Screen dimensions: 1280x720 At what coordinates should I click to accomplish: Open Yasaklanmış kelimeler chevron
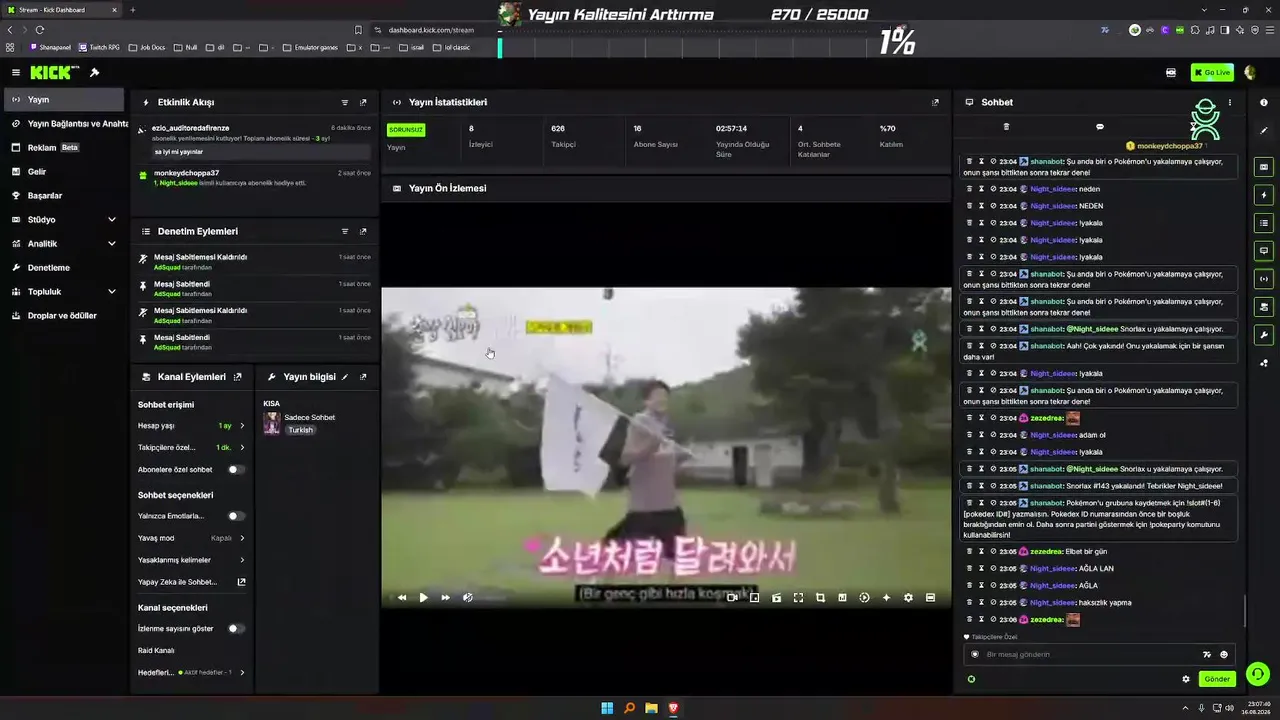242,560
